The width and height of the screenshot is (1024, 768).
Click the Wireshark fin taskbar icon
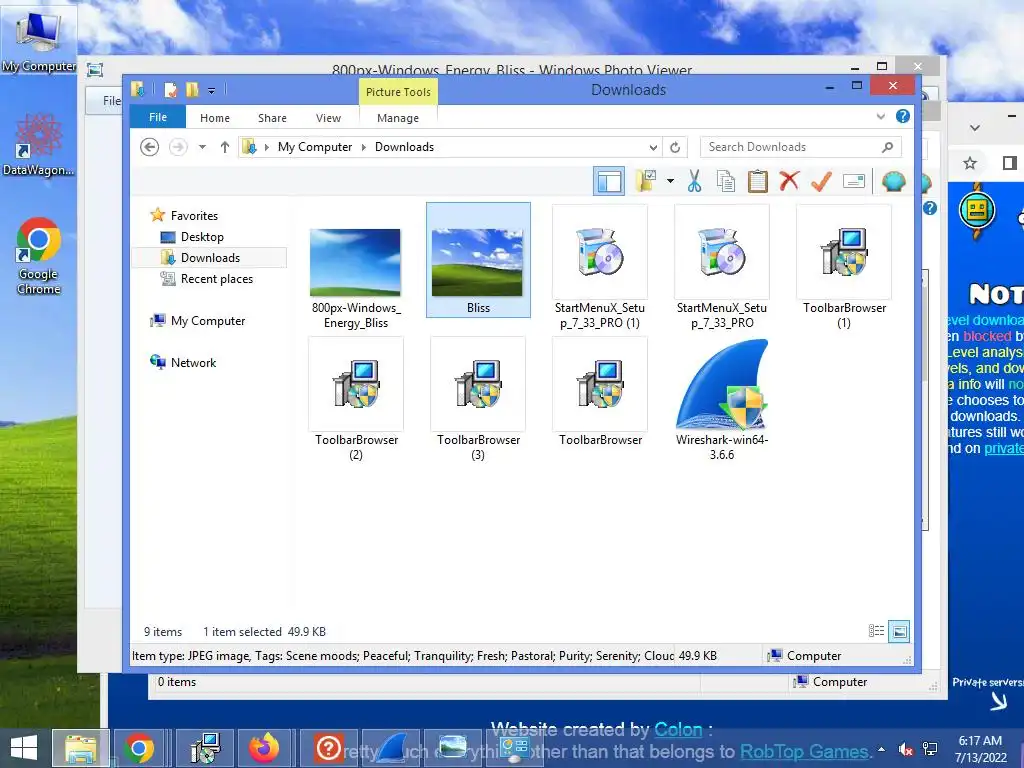(391, 748)
